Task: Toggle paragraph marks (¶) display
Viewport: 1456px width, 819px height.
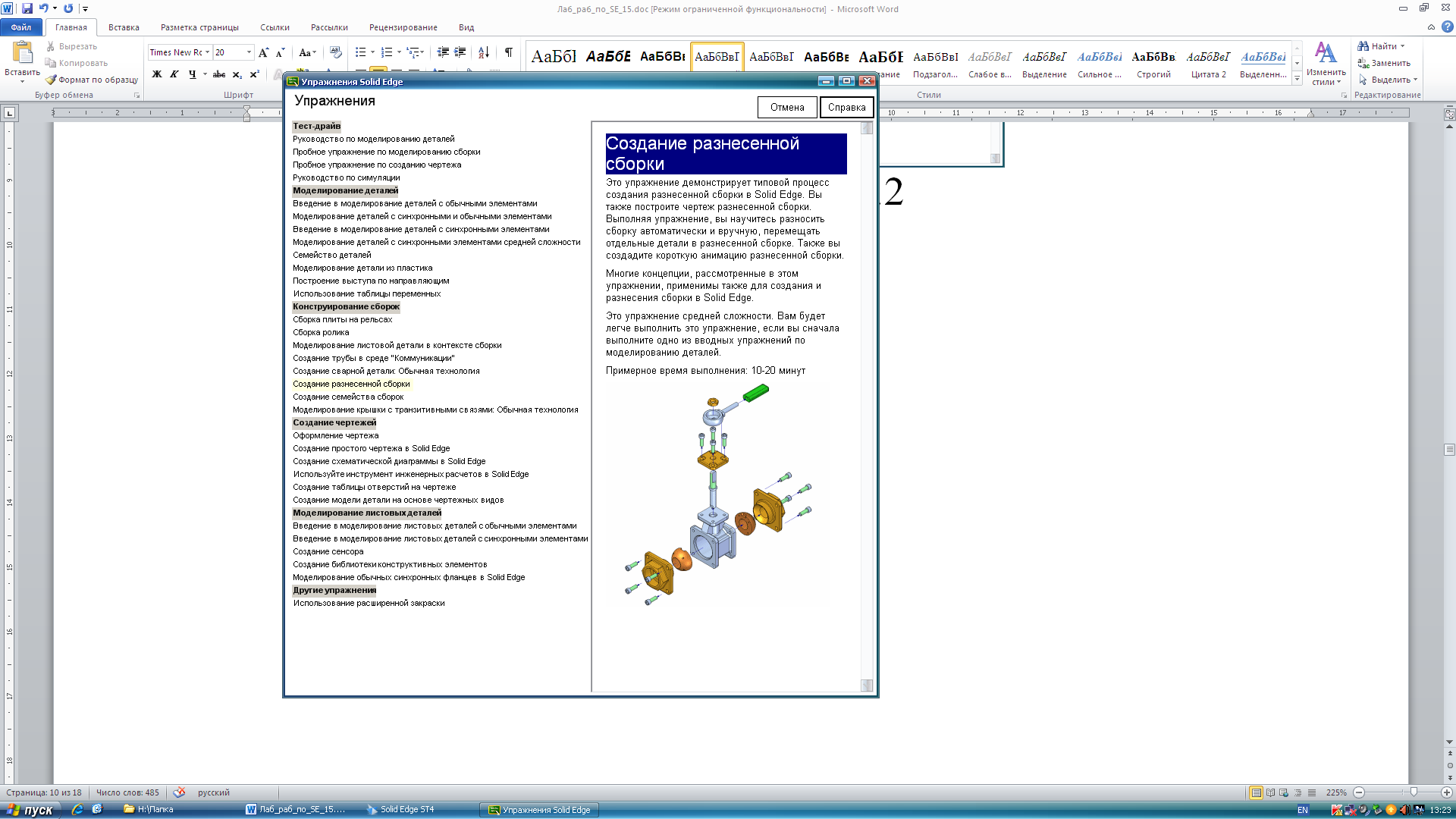Action: pos(509,52)
